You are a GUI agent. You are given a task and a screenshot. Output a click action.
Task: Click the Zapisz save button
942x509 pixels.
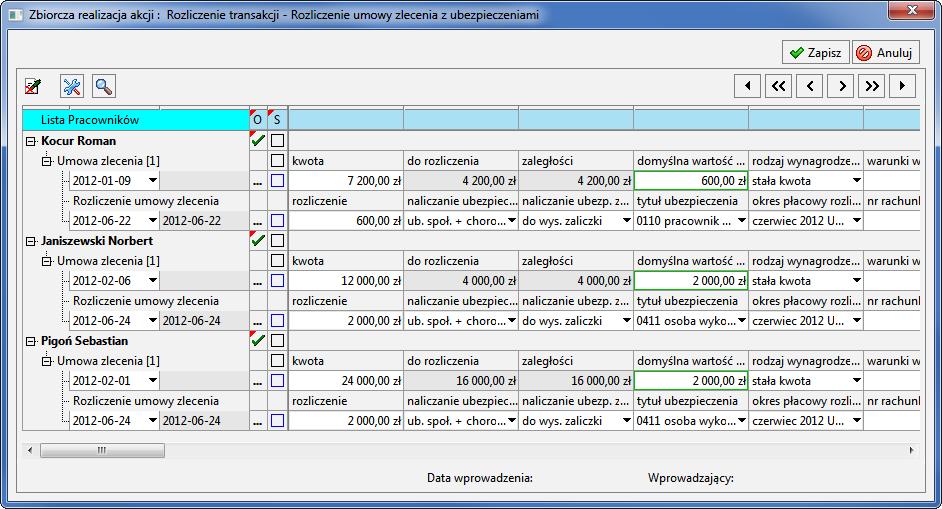tap(815, 53)
